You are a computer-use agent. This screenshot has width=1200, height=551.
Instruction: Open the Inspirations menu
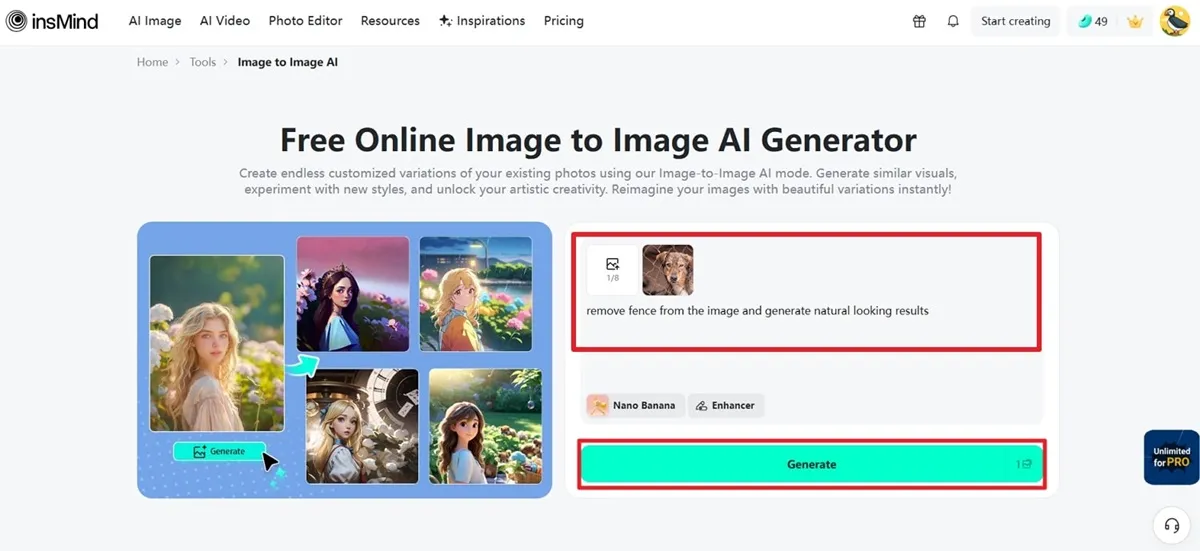[x=482, y=21]
